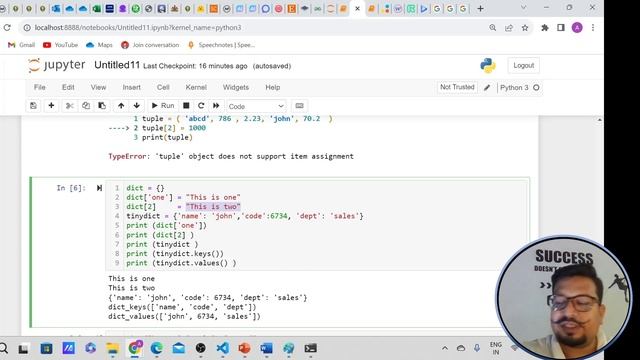Open the Edit menu
Screen dimensions: 640x360
[x=68, y=87]
